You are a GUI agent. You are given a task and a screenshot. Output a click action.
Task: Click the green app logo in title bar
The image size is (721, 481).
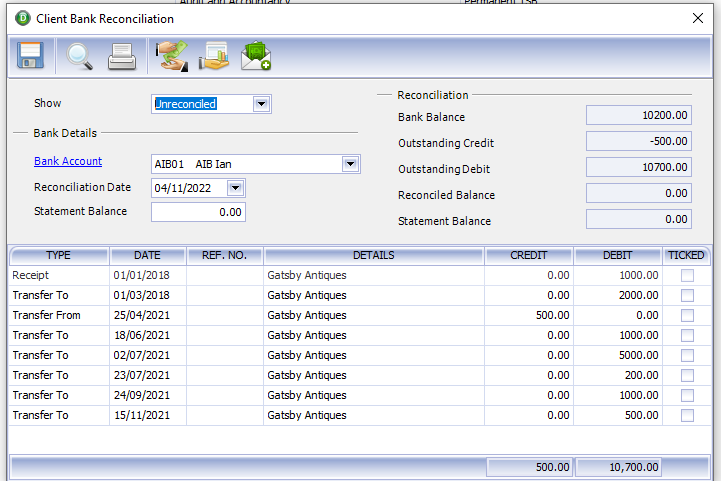[x=23, y=18]
